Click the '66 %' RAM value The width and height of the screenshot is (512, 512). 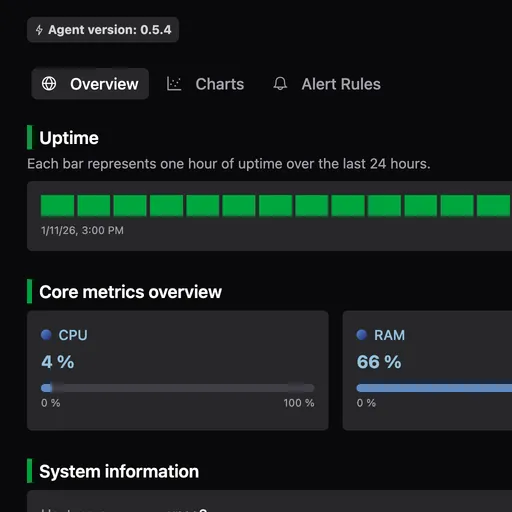(379, 362)
